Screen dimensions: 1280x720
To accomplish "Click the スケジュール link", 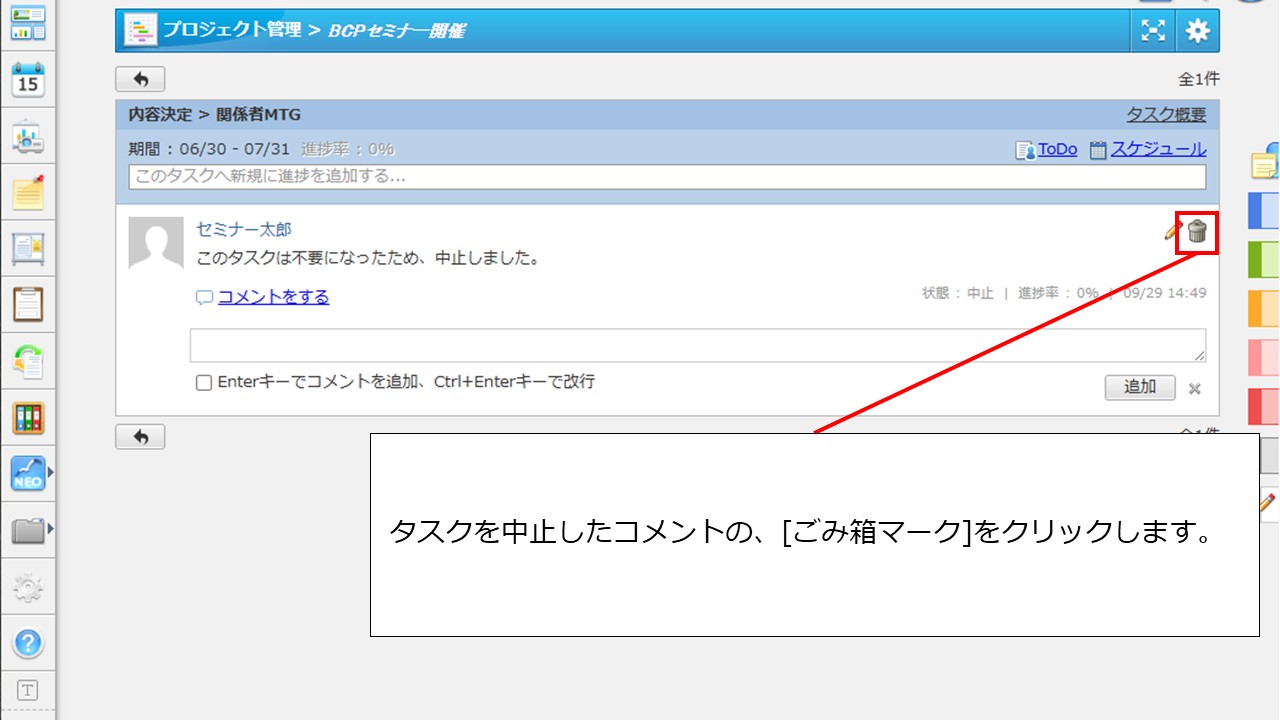I will click(x=1158, y=149).
